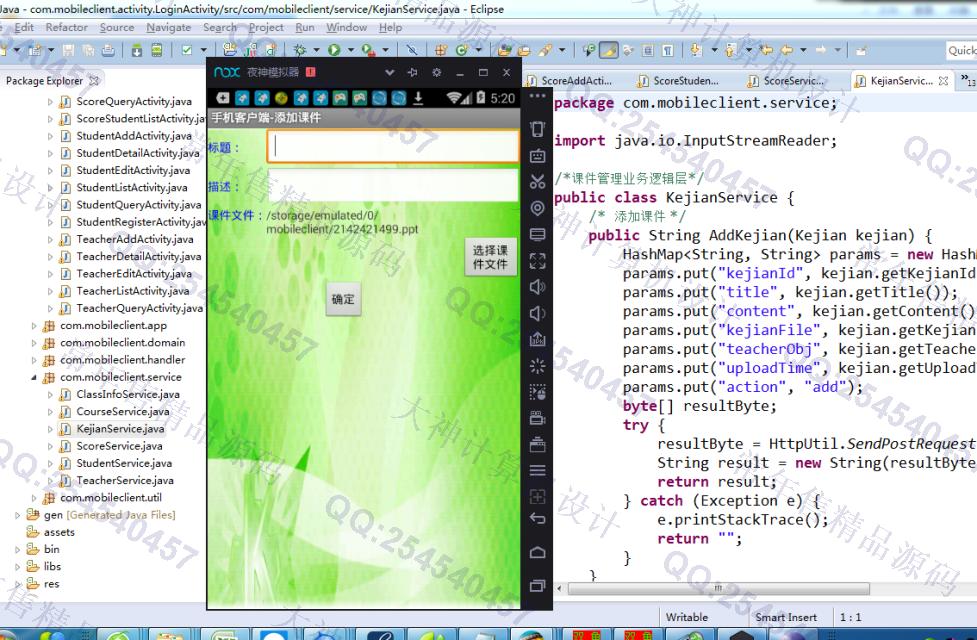Open the Edit menu
The width and height of the screenshot is (977, 640).
click(24, 27)
